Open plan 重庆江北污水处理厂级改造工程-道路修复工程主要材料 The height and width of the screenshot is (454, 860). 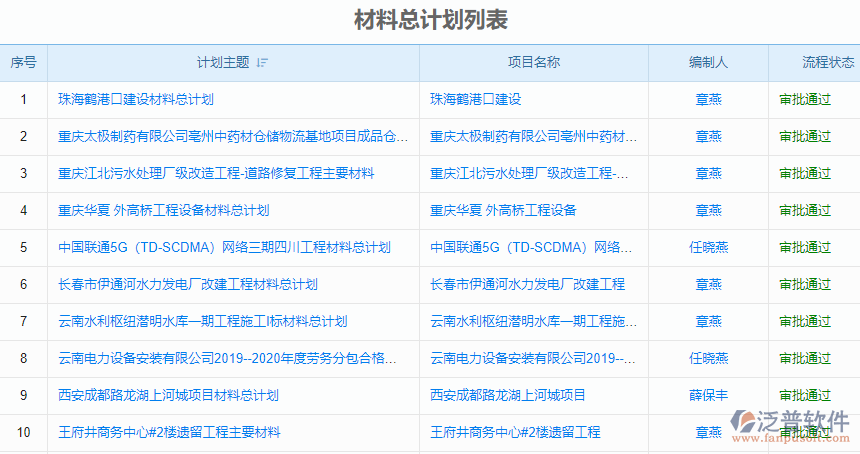coord(216,173)
